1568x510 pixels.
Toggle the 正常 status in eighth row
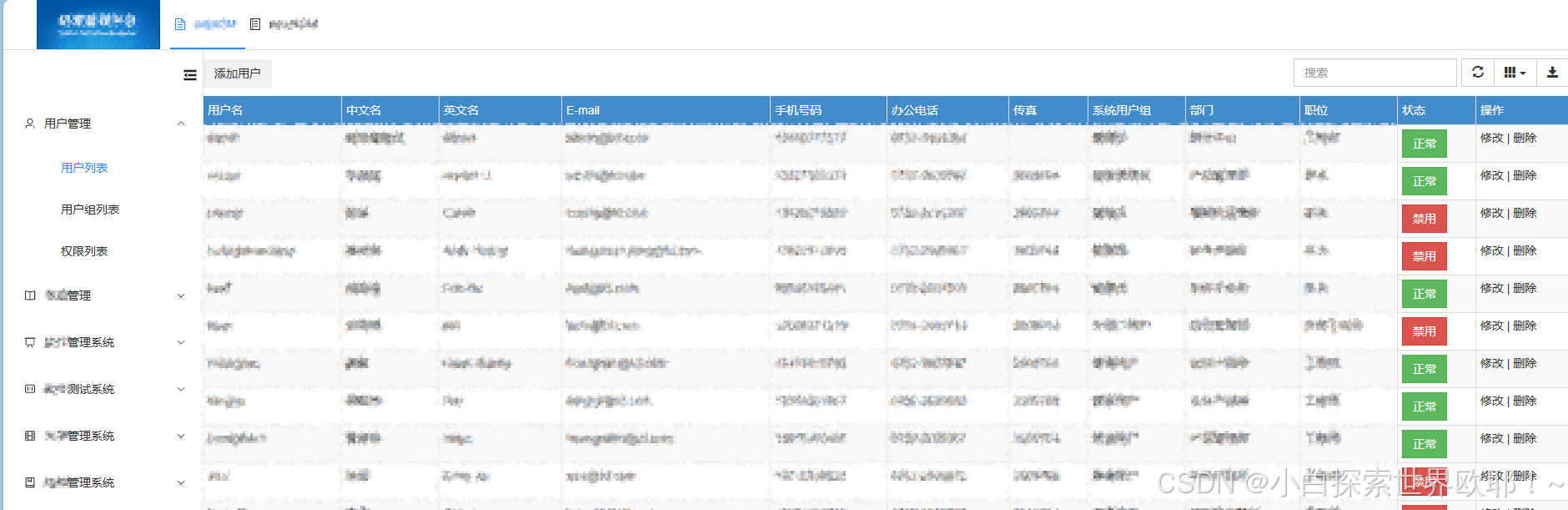click(x=1425, y=406)
